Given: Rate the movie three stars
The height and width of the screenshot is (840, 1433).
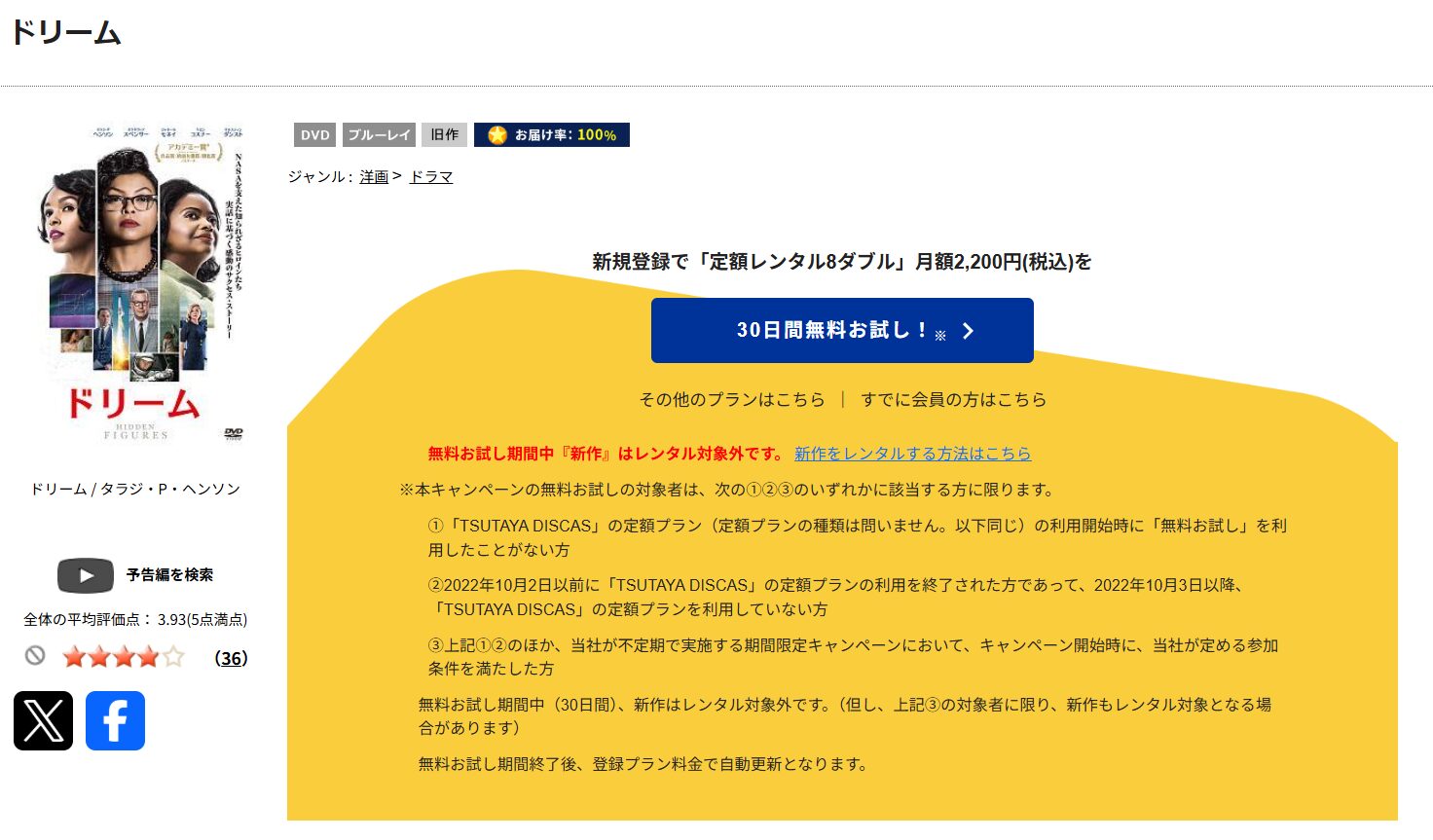Looking at the screenshot, I should coord(124,657).
